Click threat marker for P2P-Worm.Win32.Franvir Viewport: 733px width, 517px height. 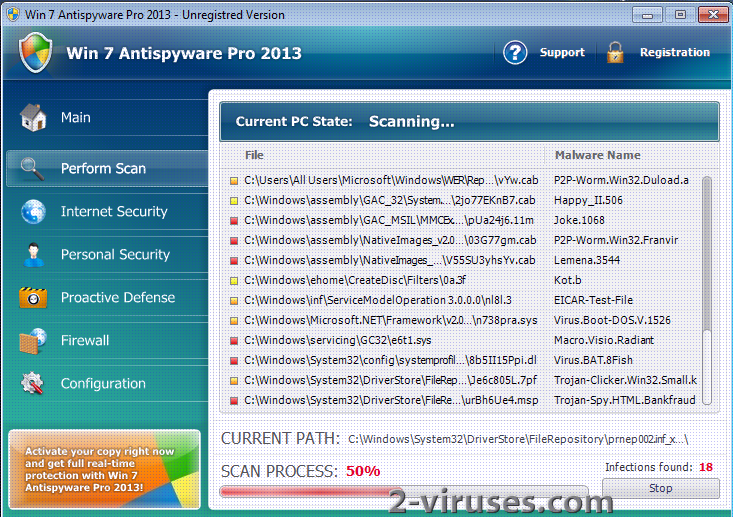[234, 241]
